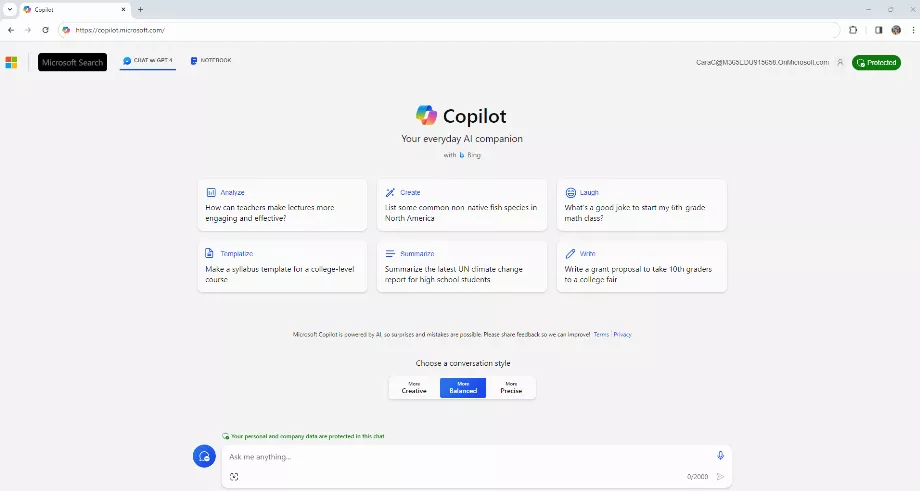Image resolution: width=920 pixels, height=491 pixels.
Task: Select the teachers lectures engaging prompt card
Action: point(282,205)
